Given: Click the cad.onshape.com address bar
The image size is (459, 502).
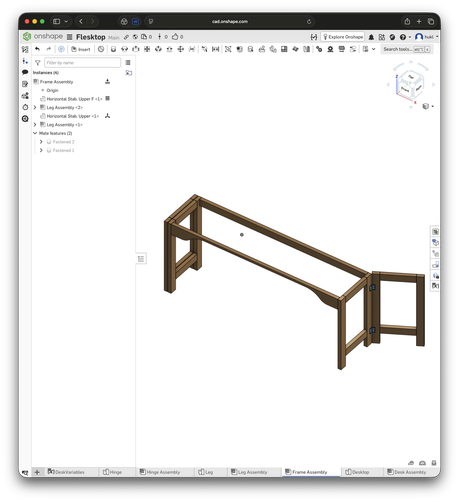Looking at the screenshot, I should 230,21.
